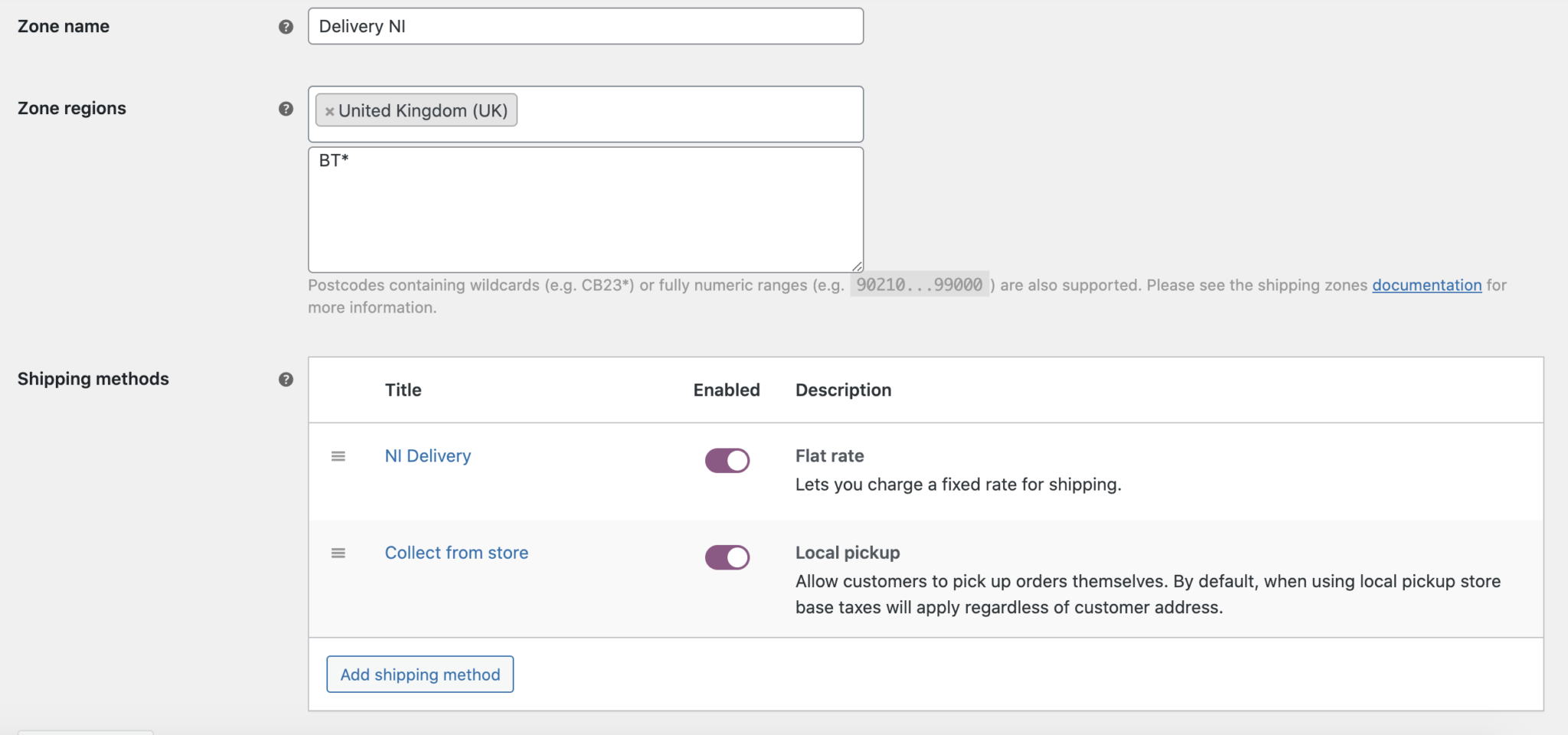Click the Shipping methods help icon
Viewport: 1568px width, 735px height.
point(286,379)
